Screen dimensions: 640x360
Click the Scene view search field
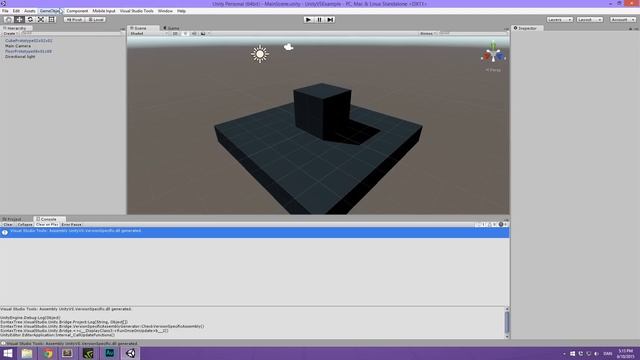tap(472, 33)
